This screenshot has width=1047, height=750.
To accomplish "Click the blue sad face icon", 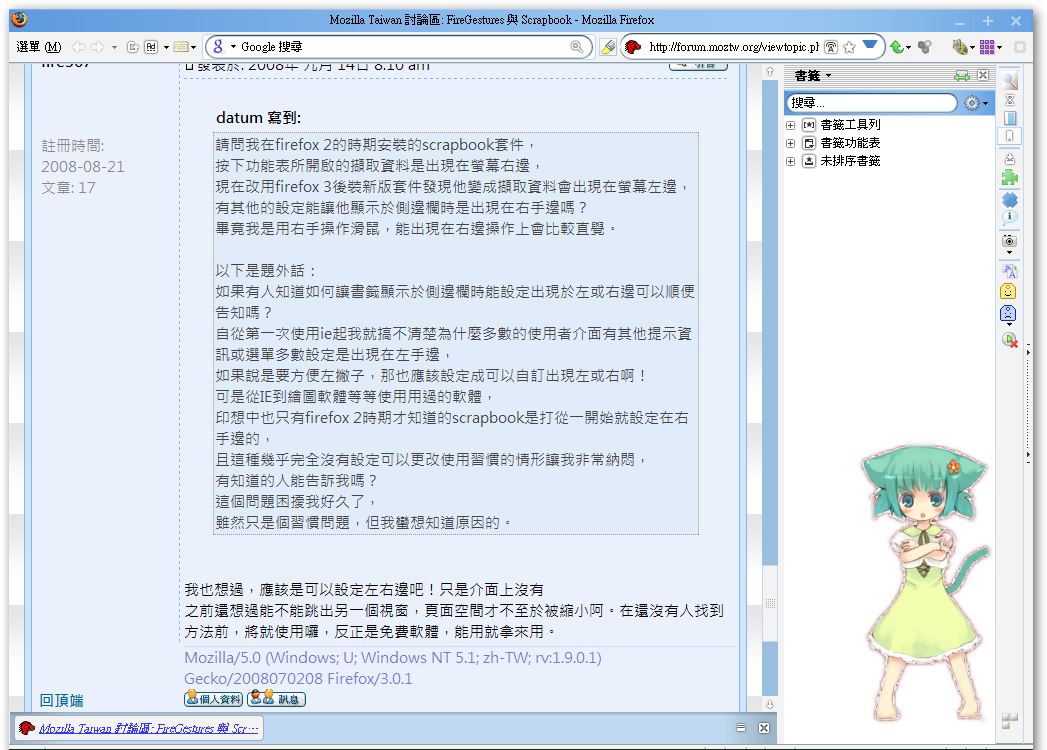I will tap(1009, 314).
